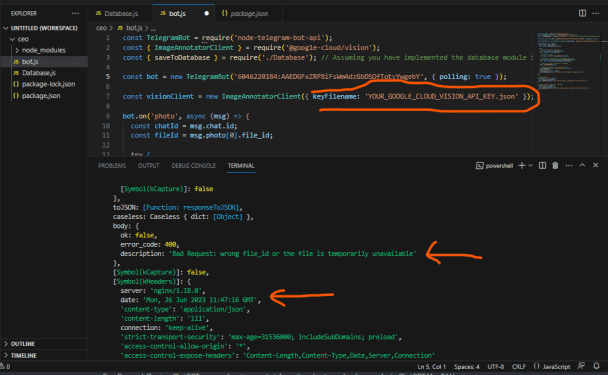This screenshot has height=375, width=608.
Task: Kill terminal with trash icon
Action: coord(555,166)
